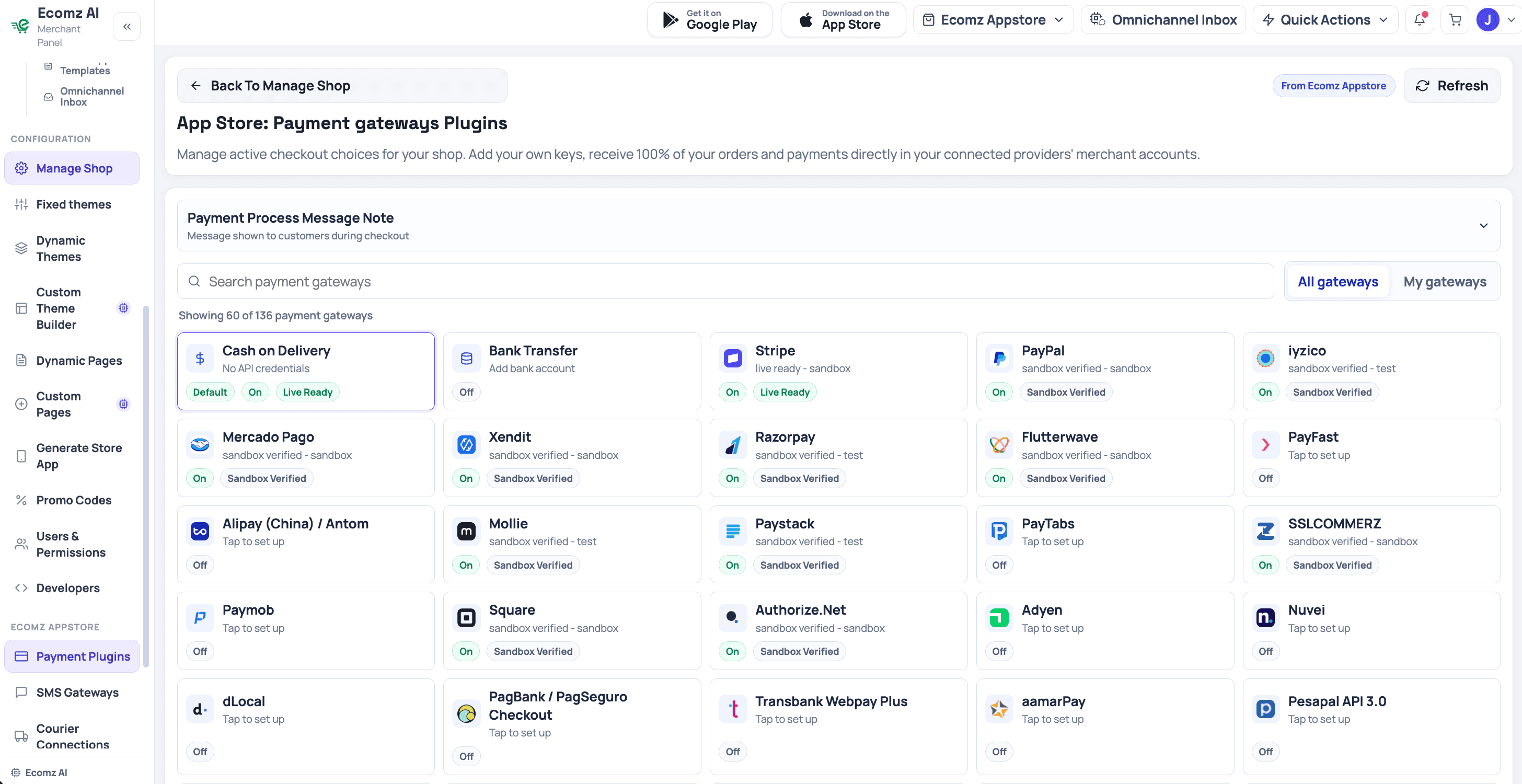Click Back To Manage Shop button
1522x784 pixels.
pos(342,86)
